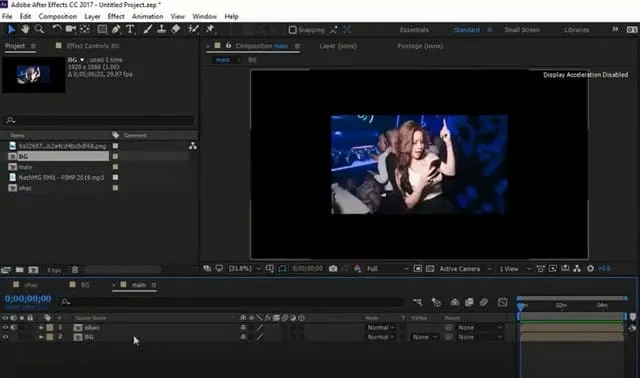
Task: Open the resolution dropdown showing Full
Action: coord(387,269)
